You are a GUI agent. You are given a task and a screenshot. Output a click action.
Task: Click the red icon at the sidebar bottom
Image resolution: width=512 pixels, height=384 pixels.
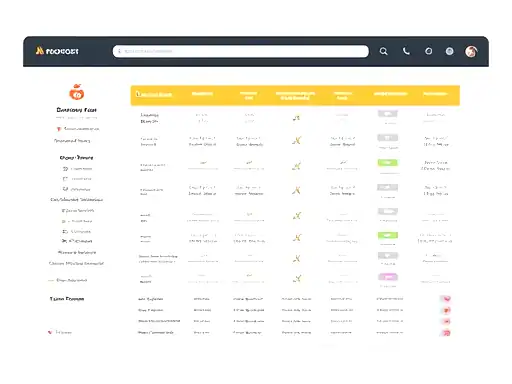tap(50, 332)
